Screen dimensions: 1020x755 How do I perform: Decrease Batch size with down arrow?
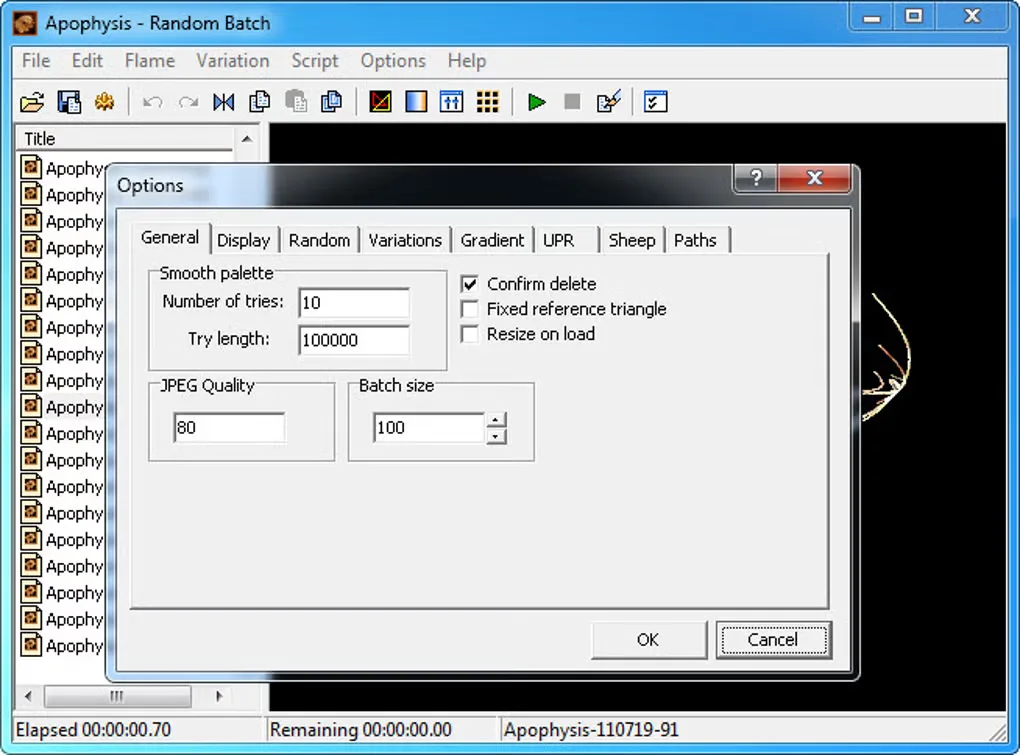(x=496, y=436)
